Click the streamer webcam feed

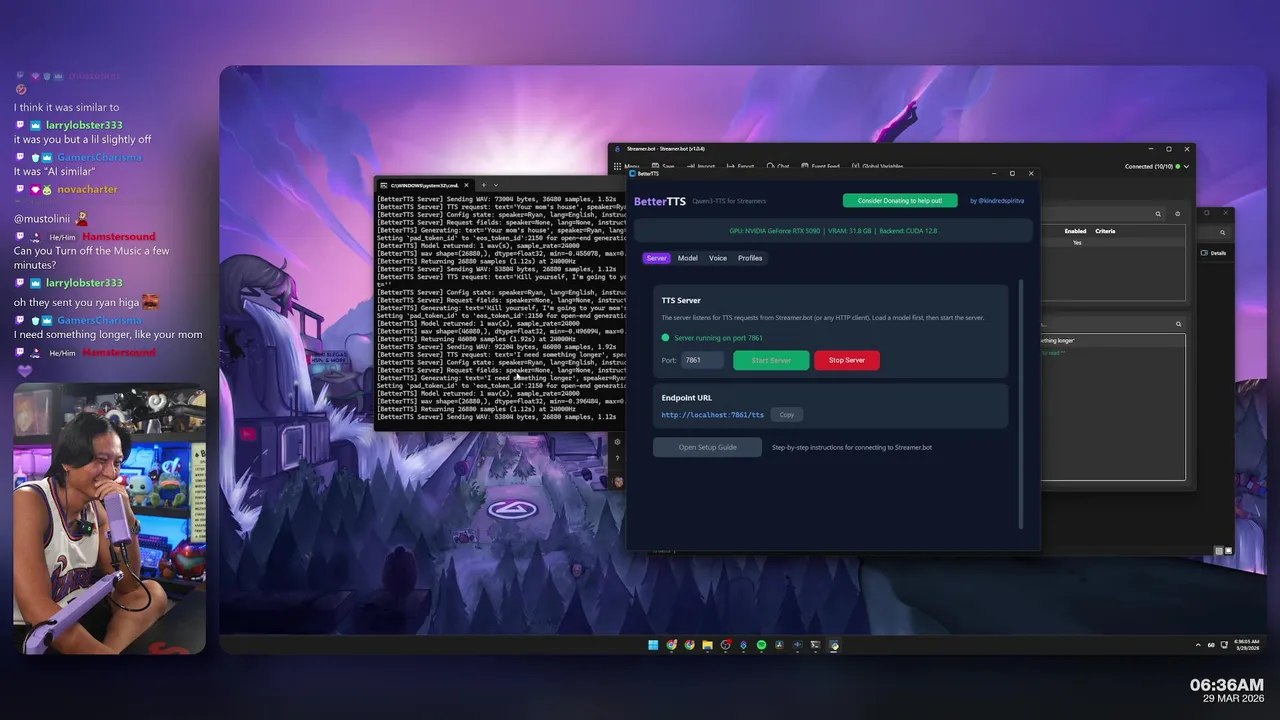click(x=109, y=518)
